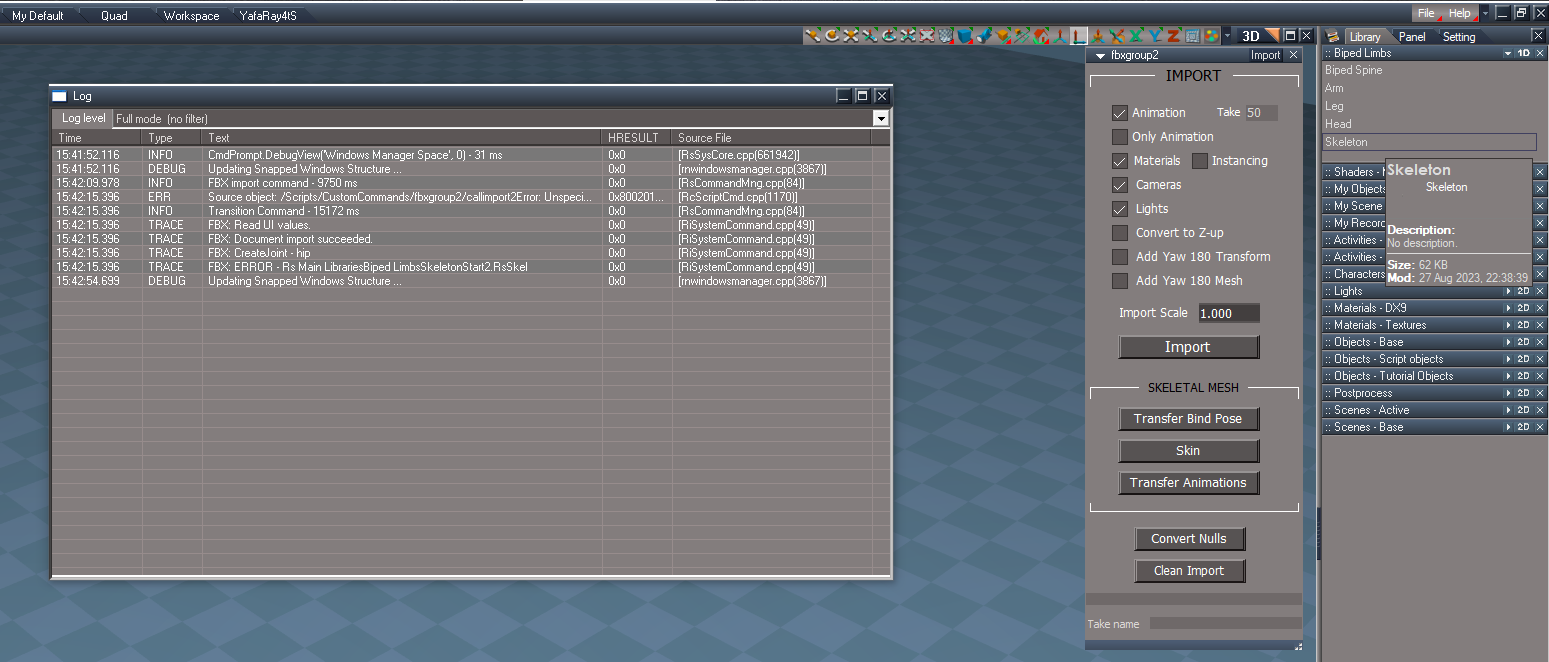Click Convert Nulls button
1549x662 pixels.
click(1188, 539)
